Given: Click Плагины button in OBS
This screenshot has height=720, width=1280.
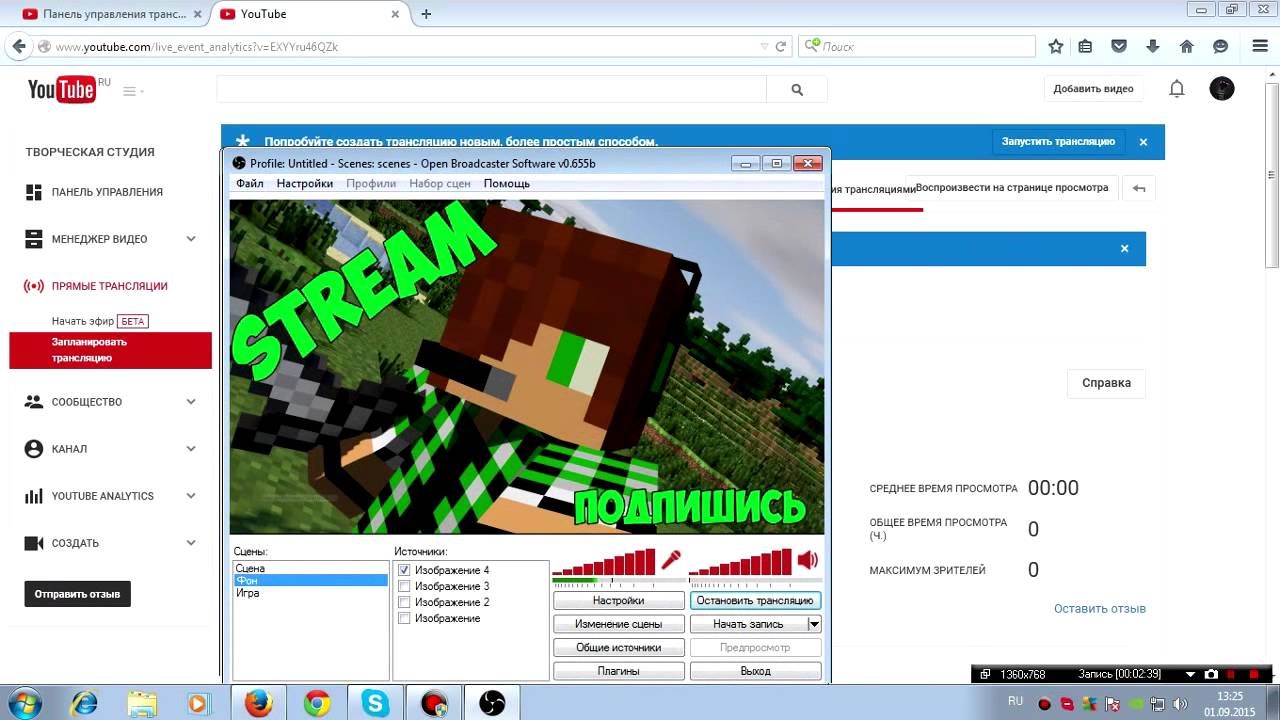Looking at the screenshot, I should [618, 671].
